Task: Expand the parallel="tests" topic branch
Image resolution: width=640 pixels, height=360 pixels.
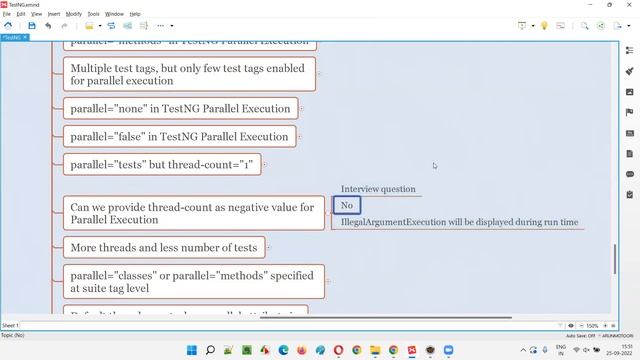Action: (265, 164)
